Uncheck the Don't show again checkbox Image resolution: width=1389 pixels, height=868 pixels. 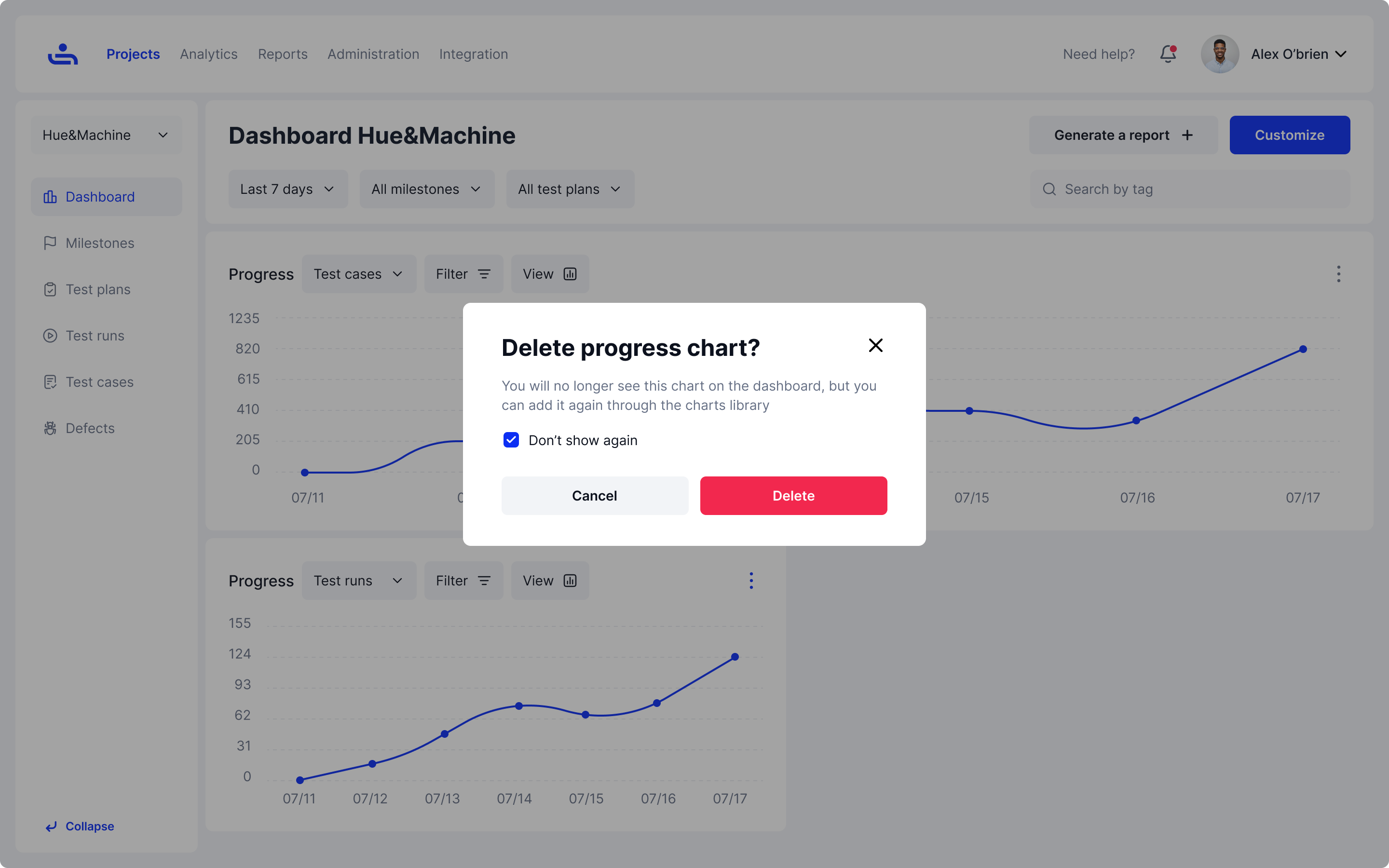pyautogui.click(x=511, y=440)
